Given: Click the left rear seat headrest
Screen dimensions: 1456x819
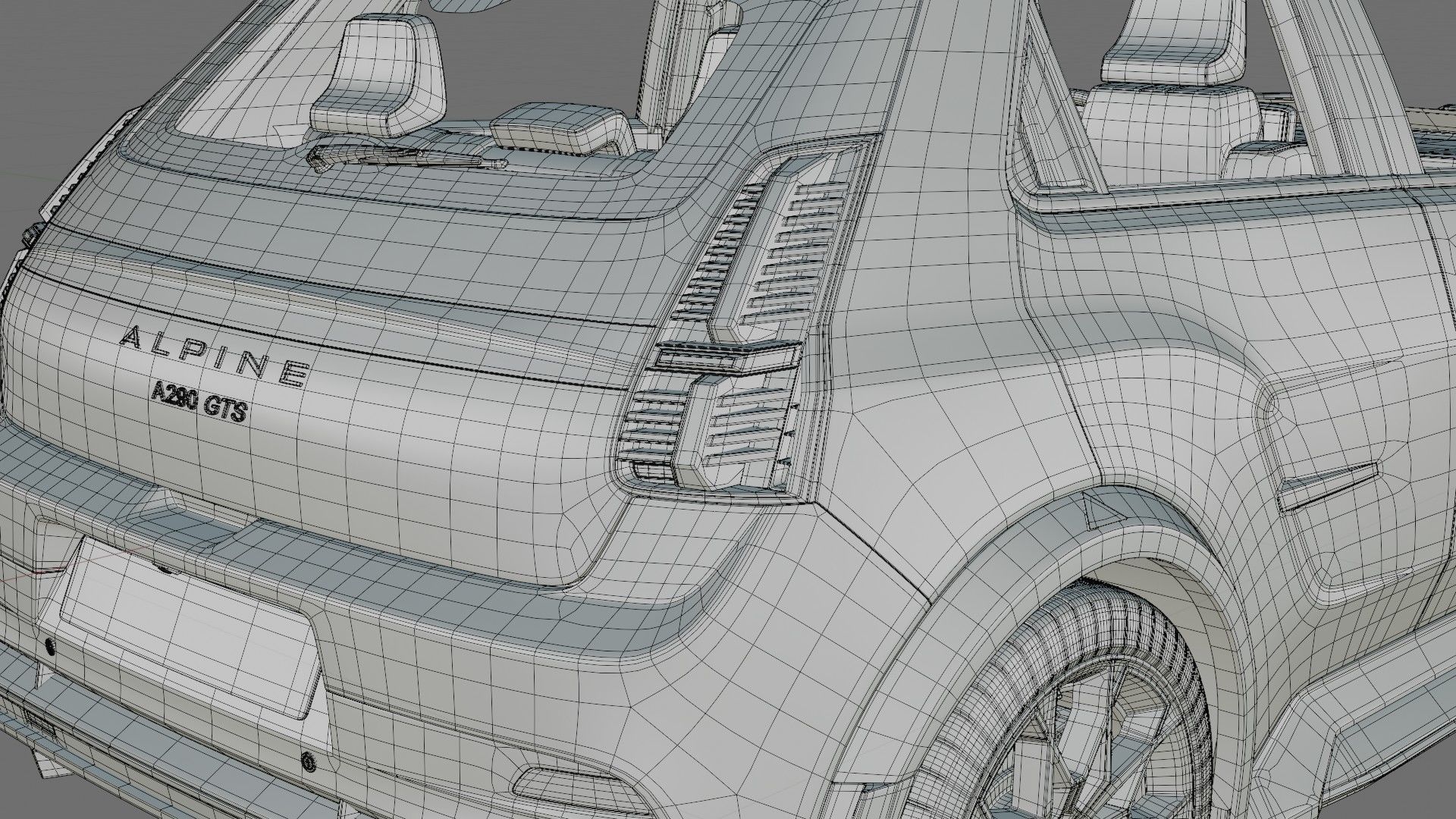Looking at the screenshot, I should coord(375,72).
